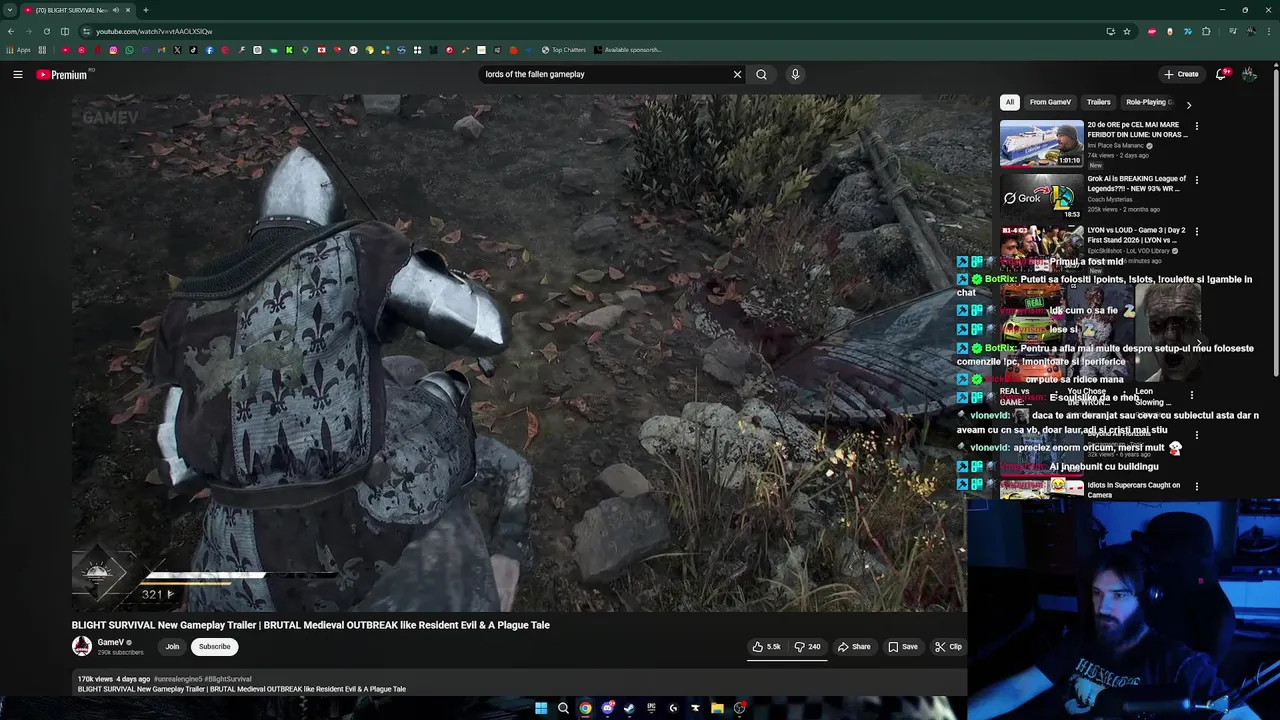This screenshot has width=1280, height=720.
Task: Open the Extensions puzzle icon
Action: 1206,31
